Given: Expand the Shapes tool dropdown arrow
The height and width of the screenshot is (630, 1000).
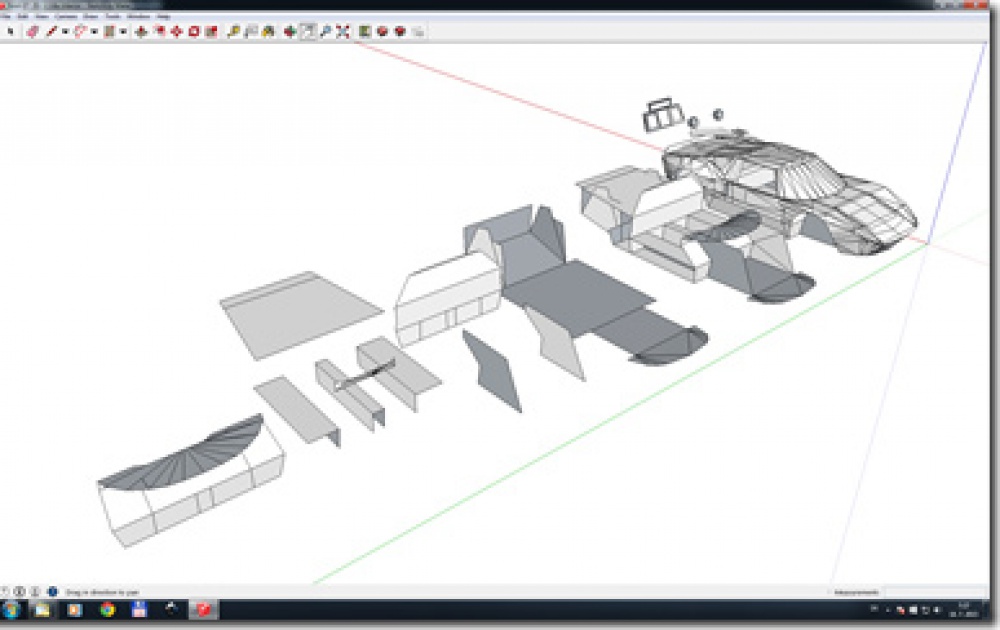Looking at the screenshot, I should (123, 31).
